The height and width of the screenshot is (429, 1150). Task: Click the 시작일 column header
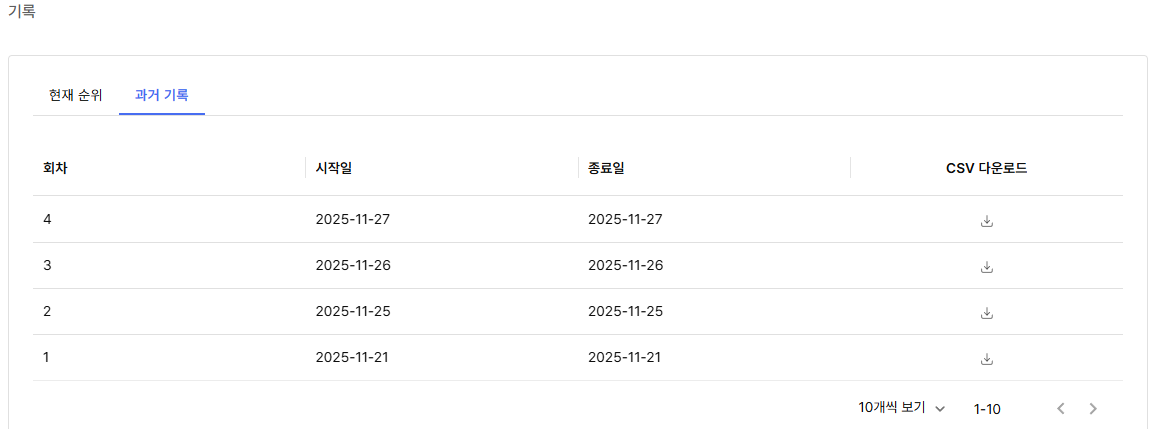tap(333, 168)
